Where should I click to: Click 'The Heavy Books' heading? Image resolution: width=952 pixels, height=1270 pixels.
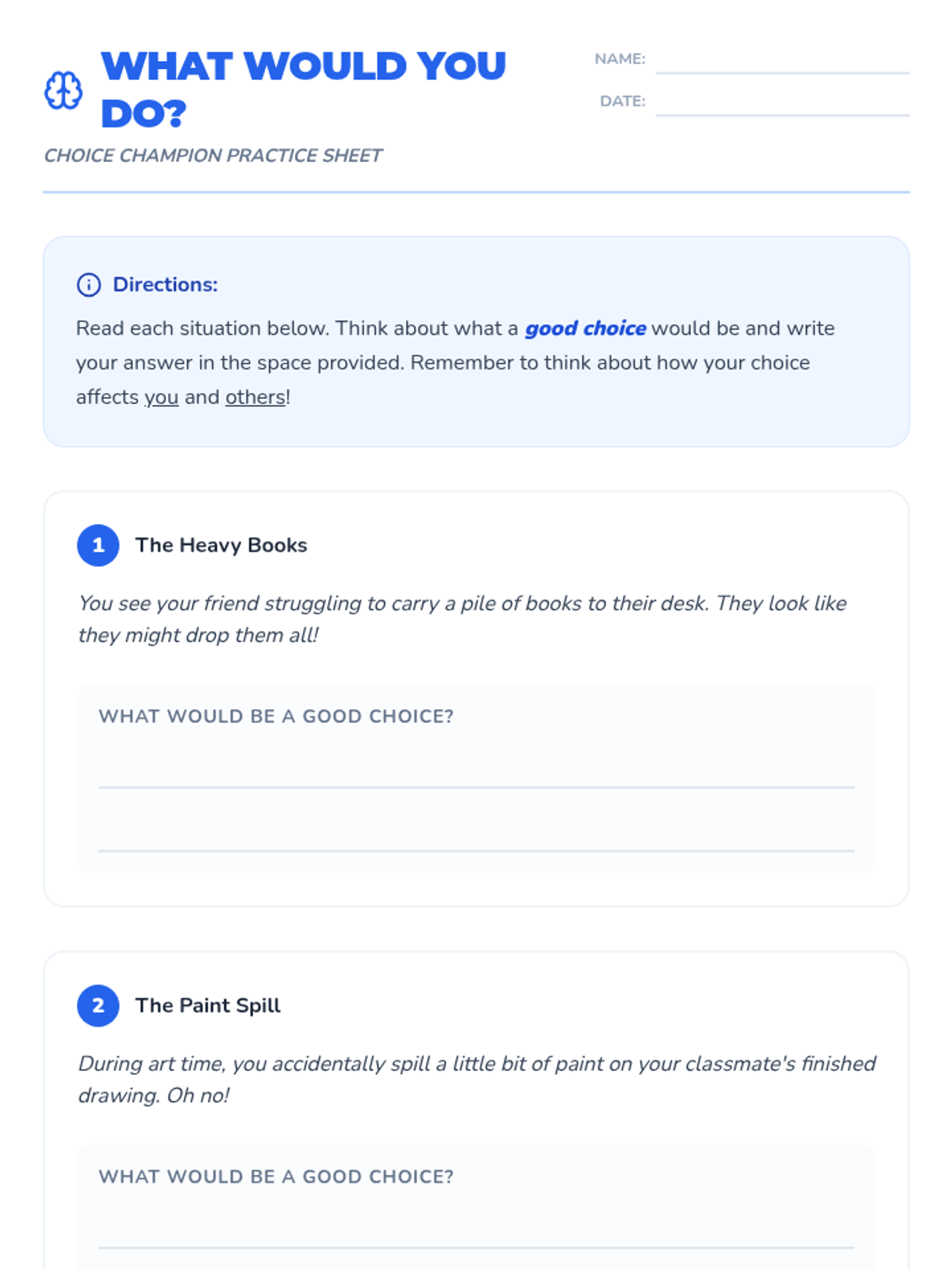[221, 545]
